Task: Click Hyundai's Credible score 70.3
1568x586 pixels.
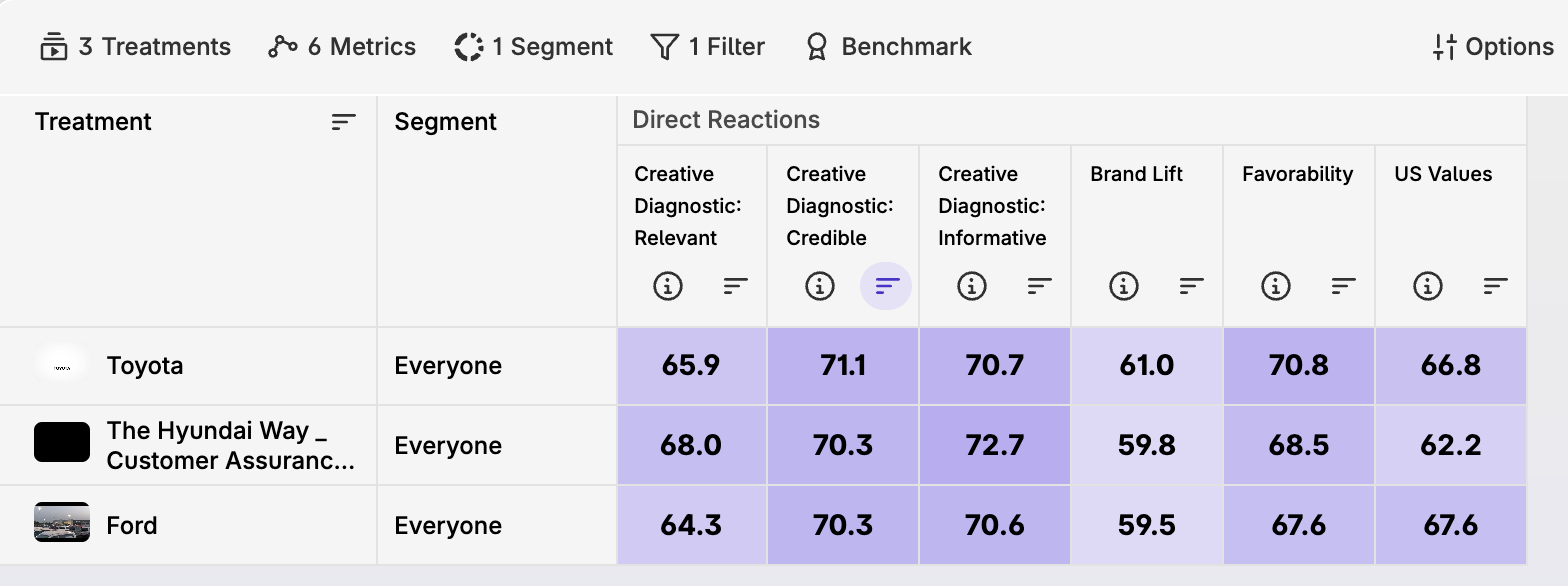Action: pyautogui.click(x=843, y=445)
